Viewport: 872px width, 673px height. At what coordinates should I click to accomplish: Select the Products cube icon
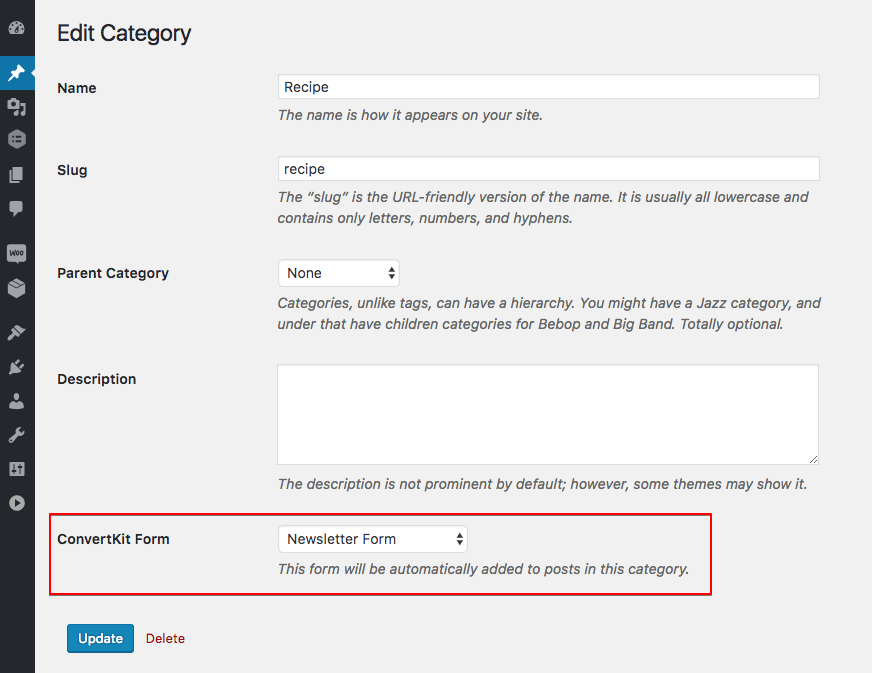tap(16, 287)
